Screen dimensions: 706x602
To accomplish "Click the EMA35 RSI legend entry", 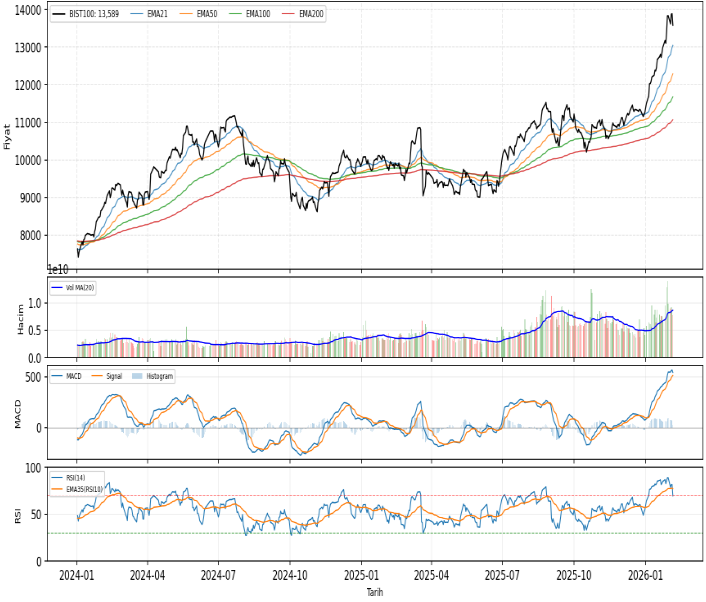I will [84, 489].
